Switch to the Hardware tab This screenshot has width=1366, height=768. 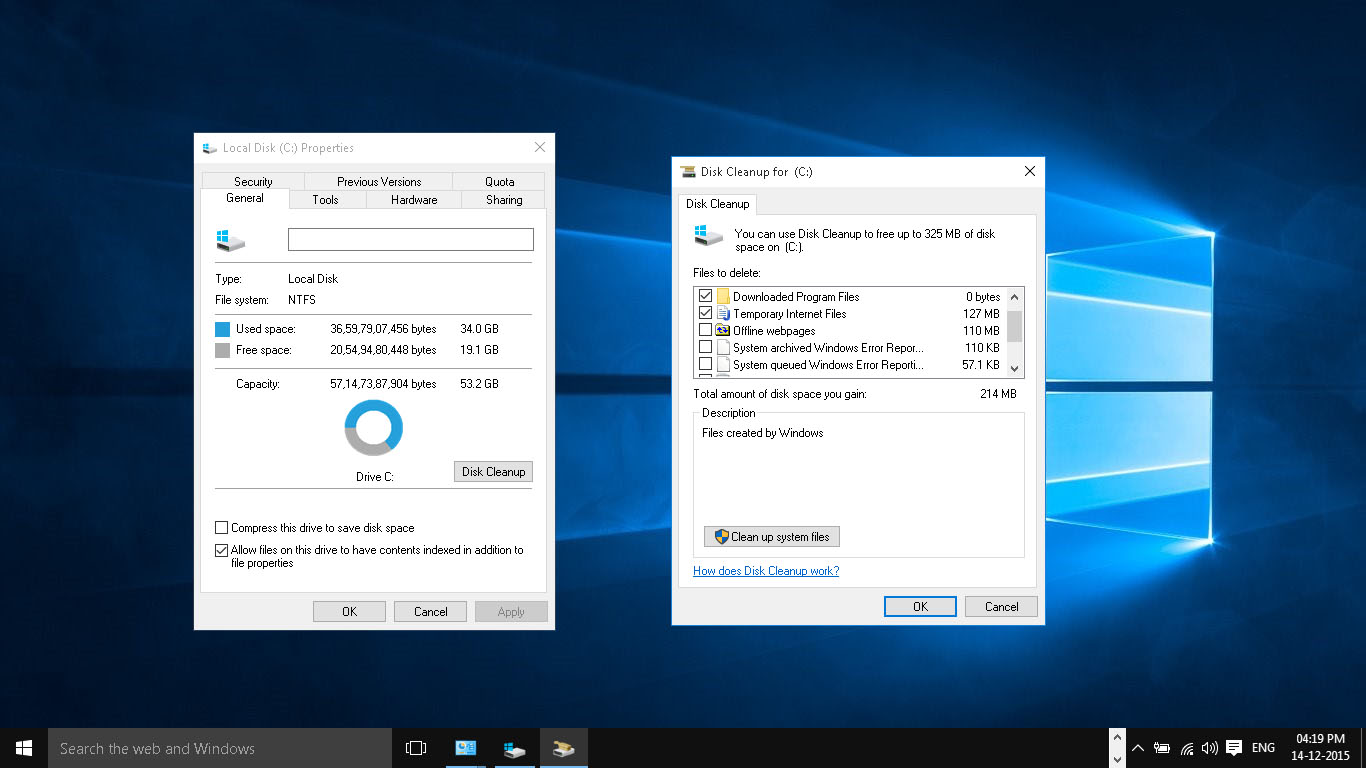pos(414,200)
